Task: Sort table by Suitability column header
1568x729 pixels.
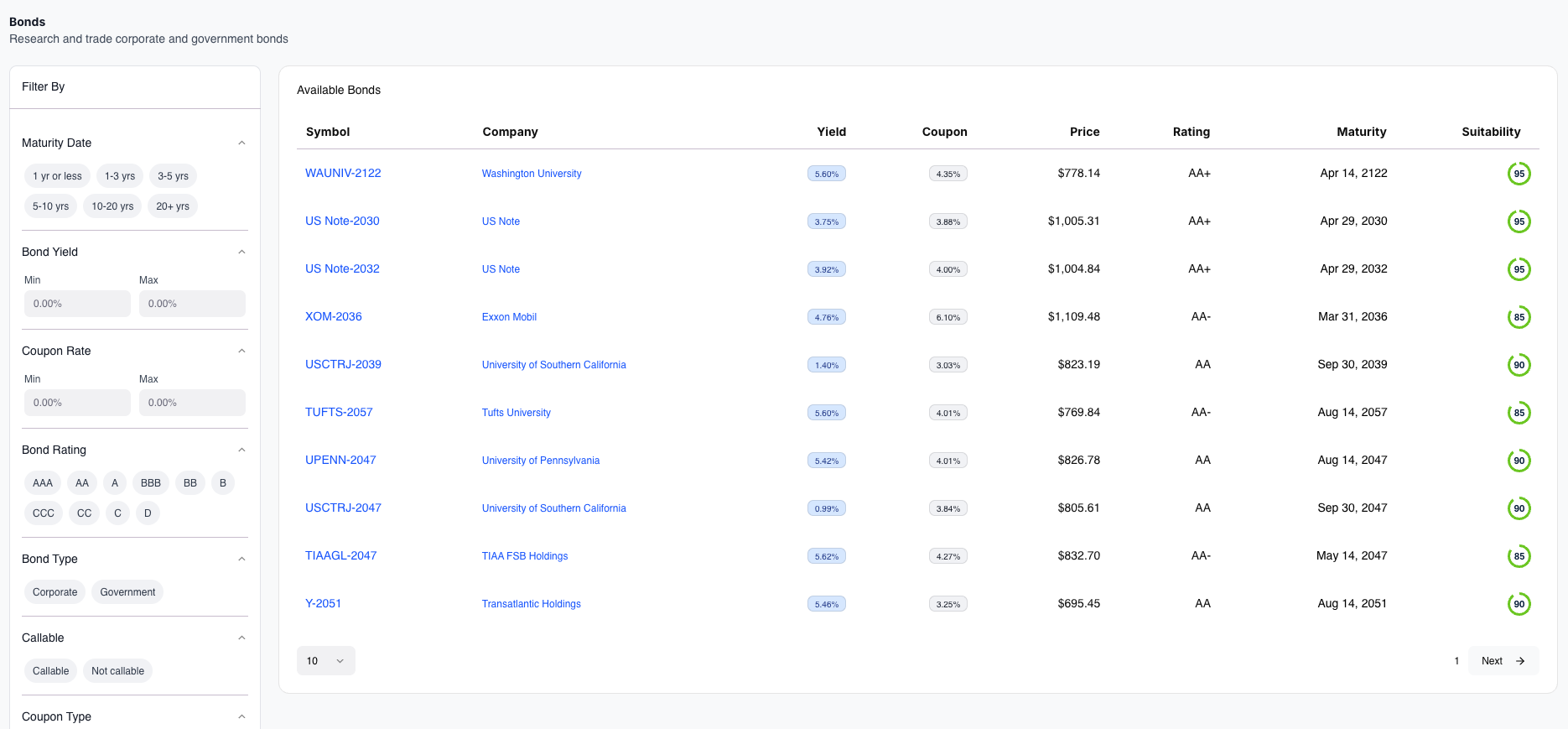Action: [x=1491, y=132]
